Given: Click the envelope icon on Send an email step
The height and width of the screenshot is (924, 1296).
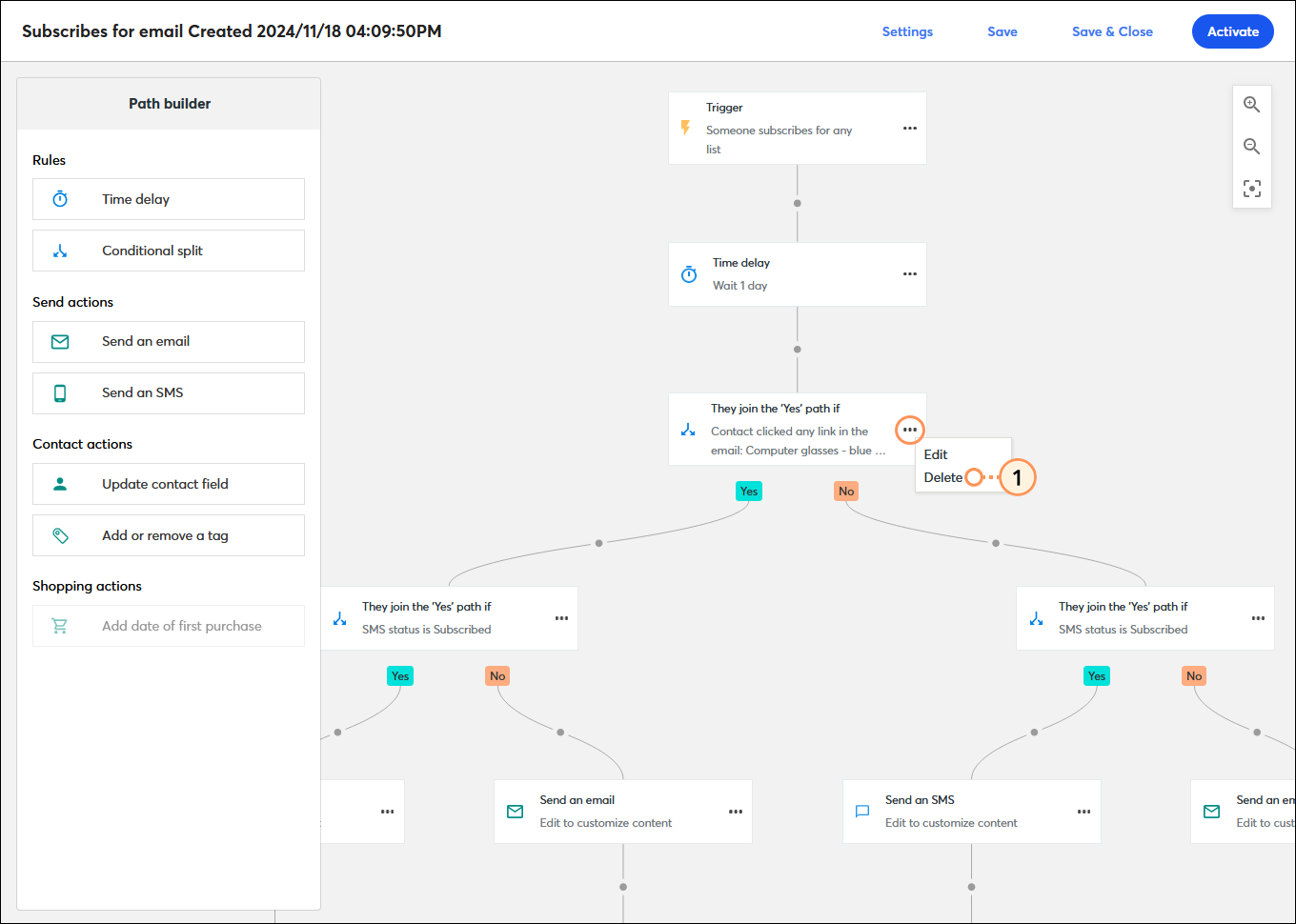Looking at the screenshot, I should (x=516, y=812).
